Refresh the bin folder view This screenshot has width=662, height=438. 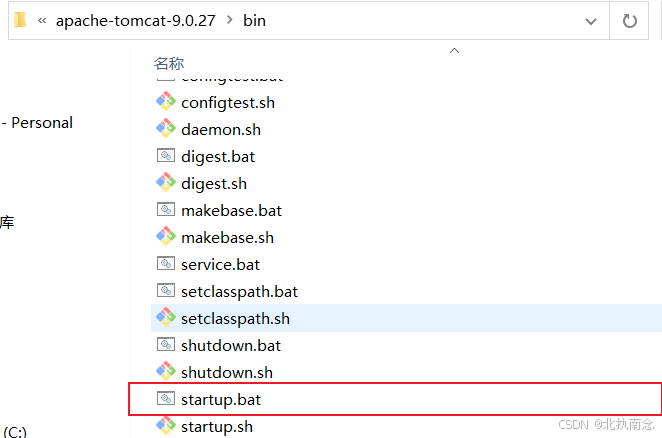tap(629, 21)
